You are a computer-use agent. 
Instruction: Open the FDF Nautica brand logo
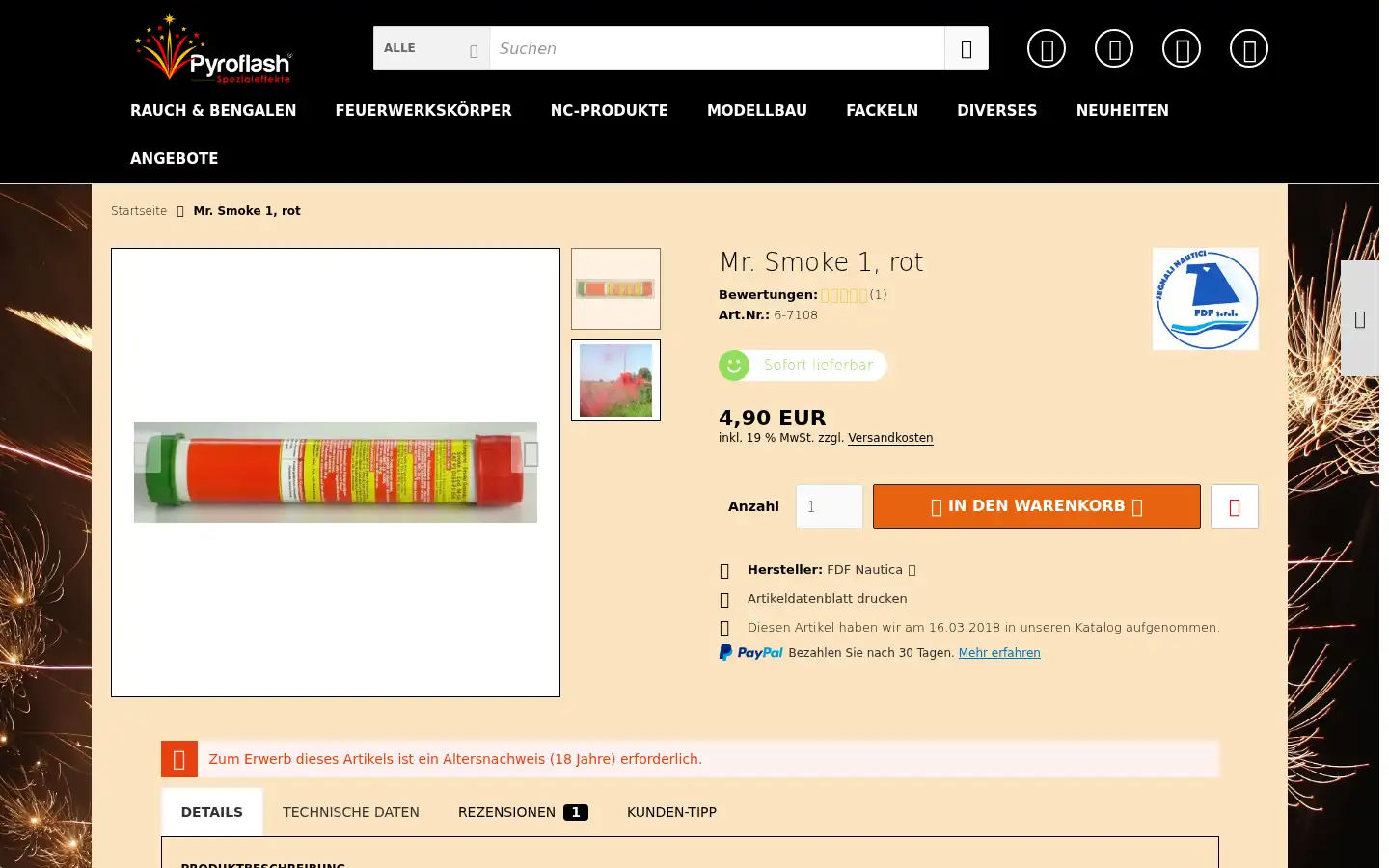pos(1206,299)
